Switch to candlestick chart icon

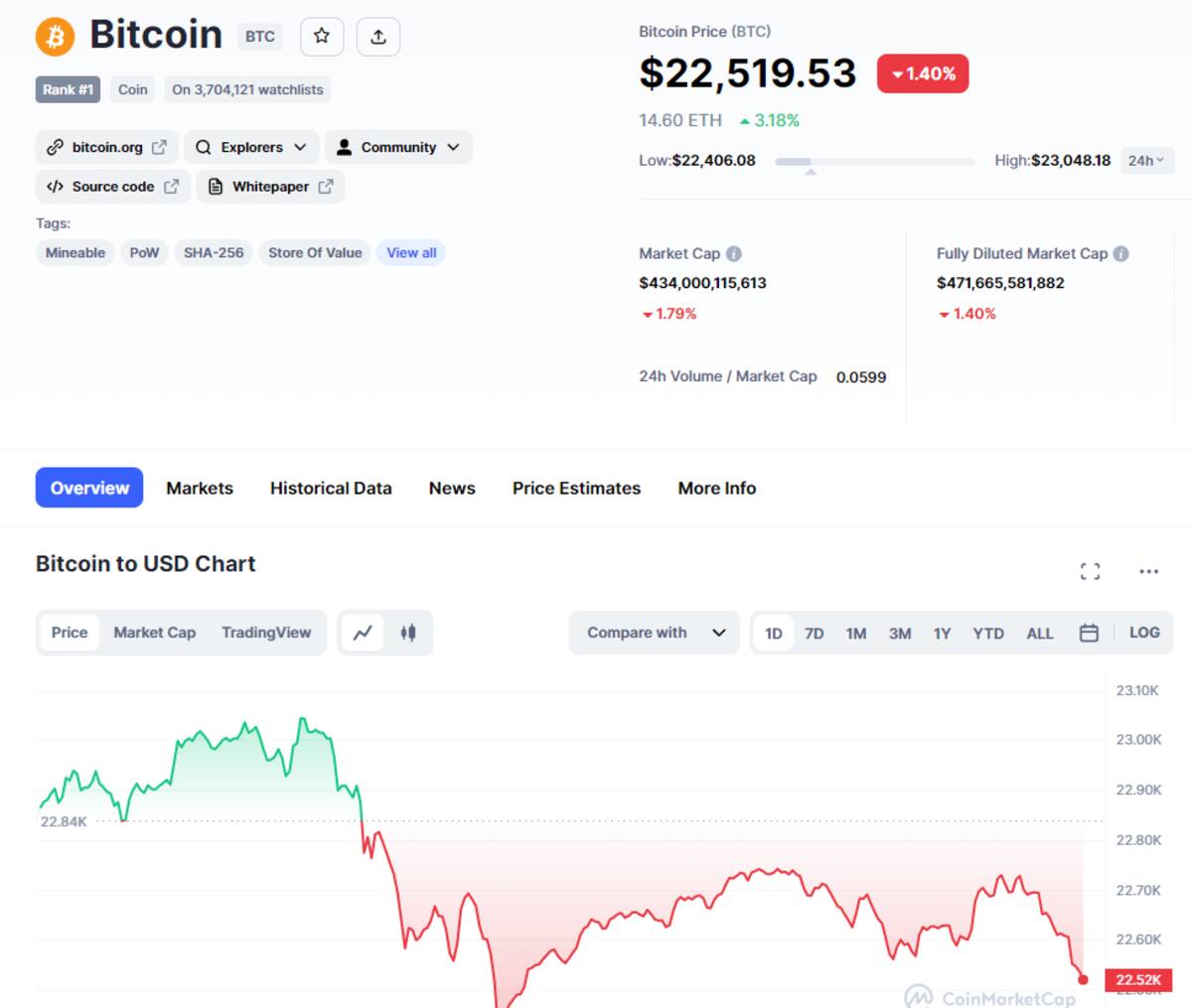tap(408, 633)
